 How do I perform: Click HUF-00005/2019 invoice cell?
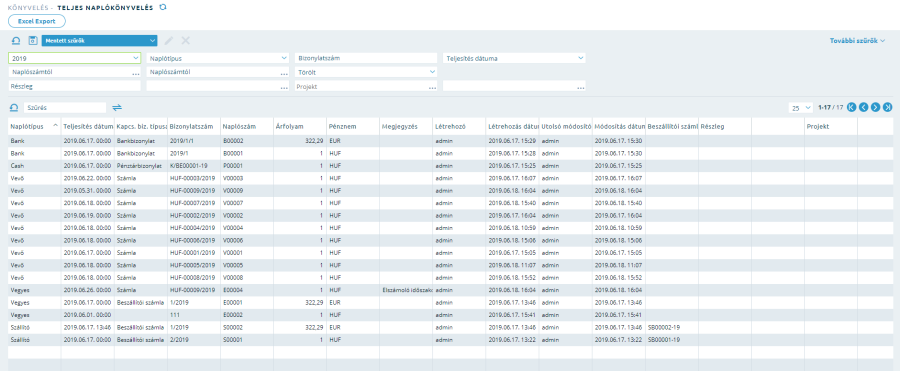click(x=193, y=265)
